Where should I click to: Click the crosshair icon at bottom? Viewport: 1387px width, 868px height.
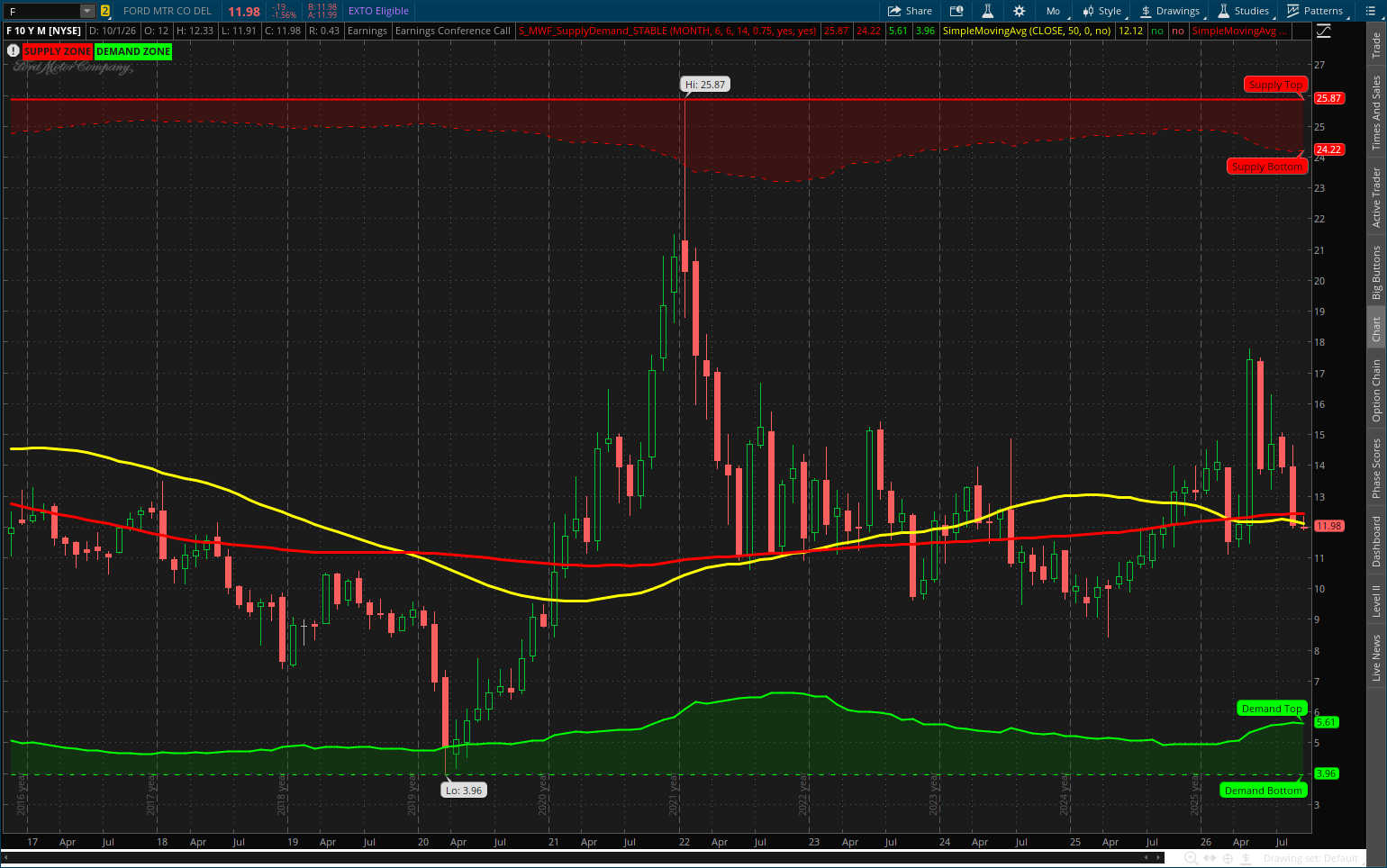[1228, 858]
